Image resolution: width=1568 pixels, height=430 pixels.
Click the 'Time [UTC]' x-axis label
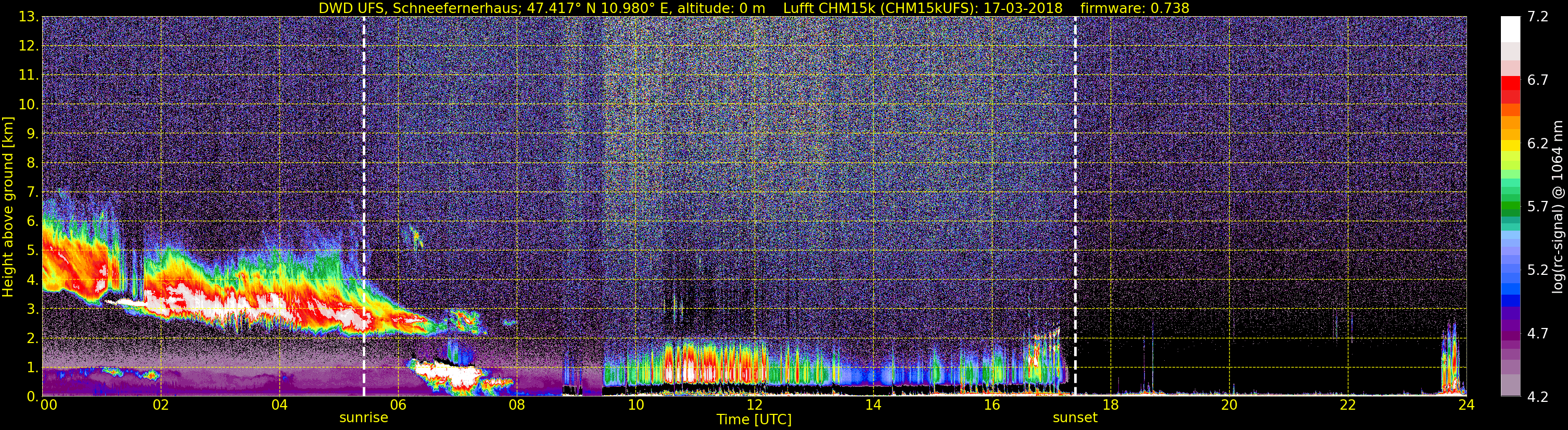pyautogui.click(x=754, y=420)
